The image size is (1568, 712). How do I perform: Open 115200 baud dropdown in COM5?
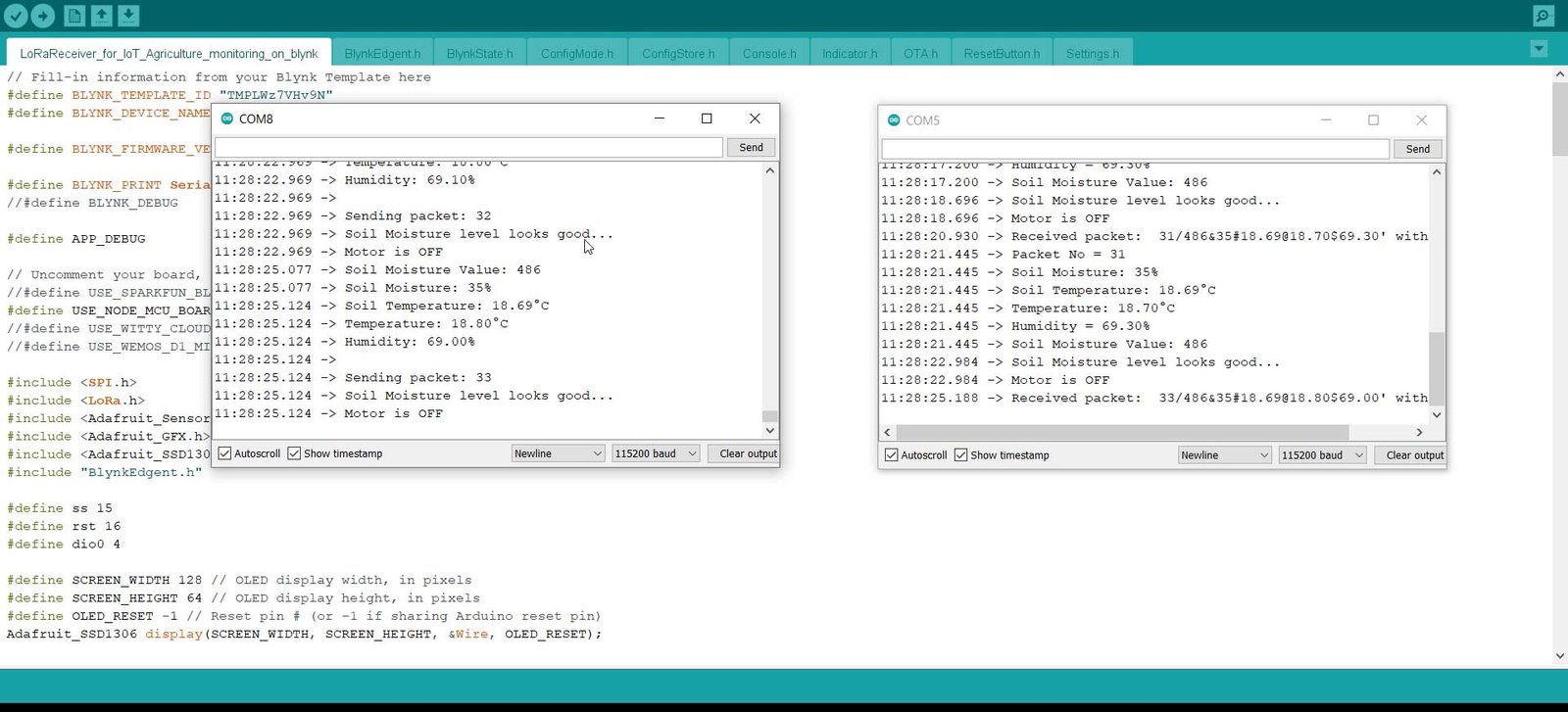[x=1322, y=455]
